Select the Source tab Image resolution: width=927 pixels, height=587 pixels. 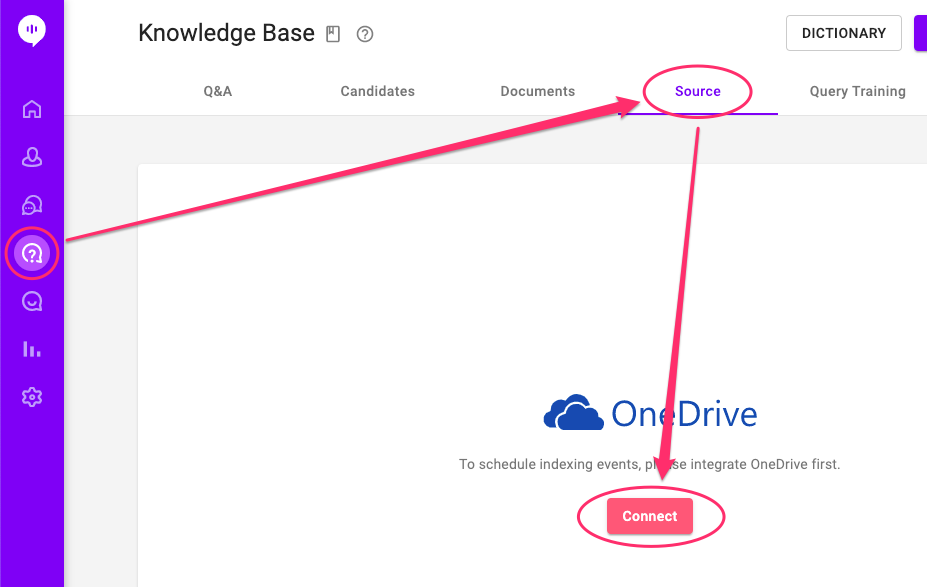pos(698,91)
